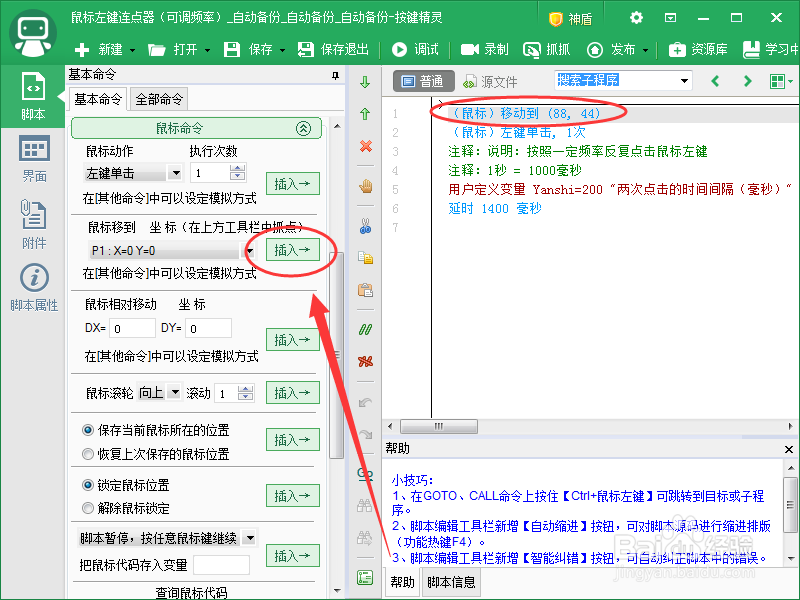Click the horizontal scrollbar thumb in script editor
This screenshot has width=800, height=600.
pyautogui.click(x=439, y=426)
